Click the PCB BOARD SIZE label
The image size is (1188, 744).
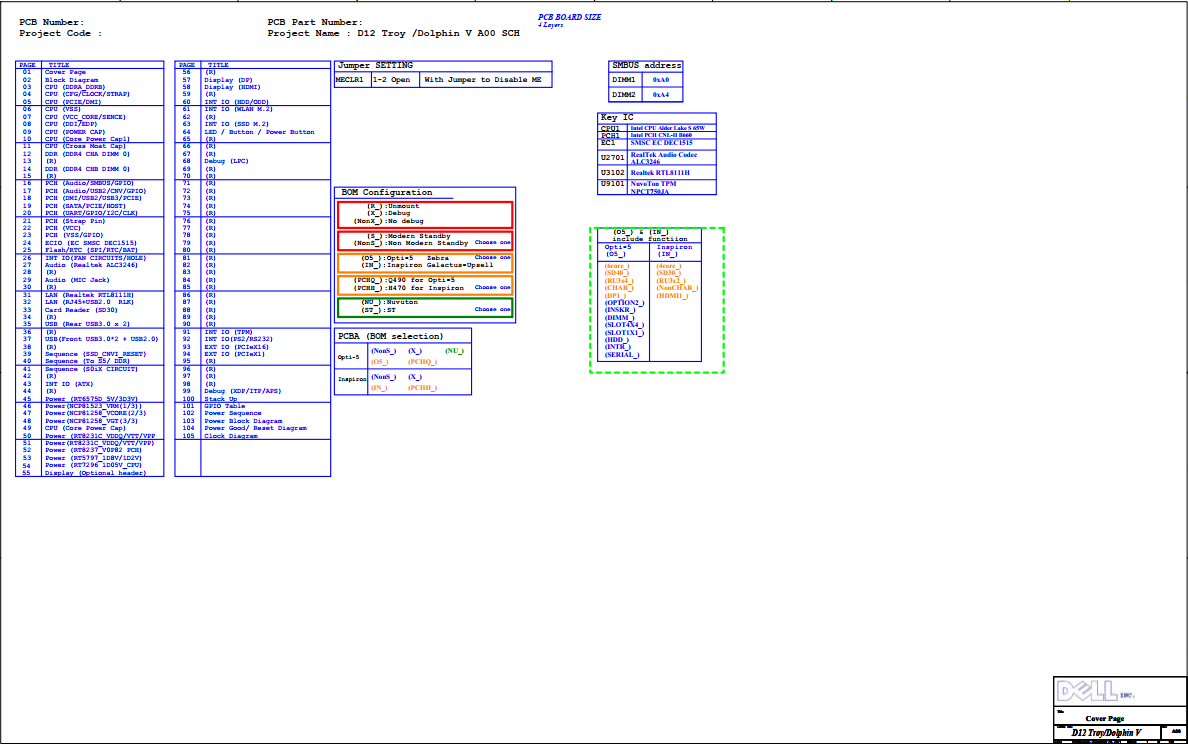tap(571, 17)
